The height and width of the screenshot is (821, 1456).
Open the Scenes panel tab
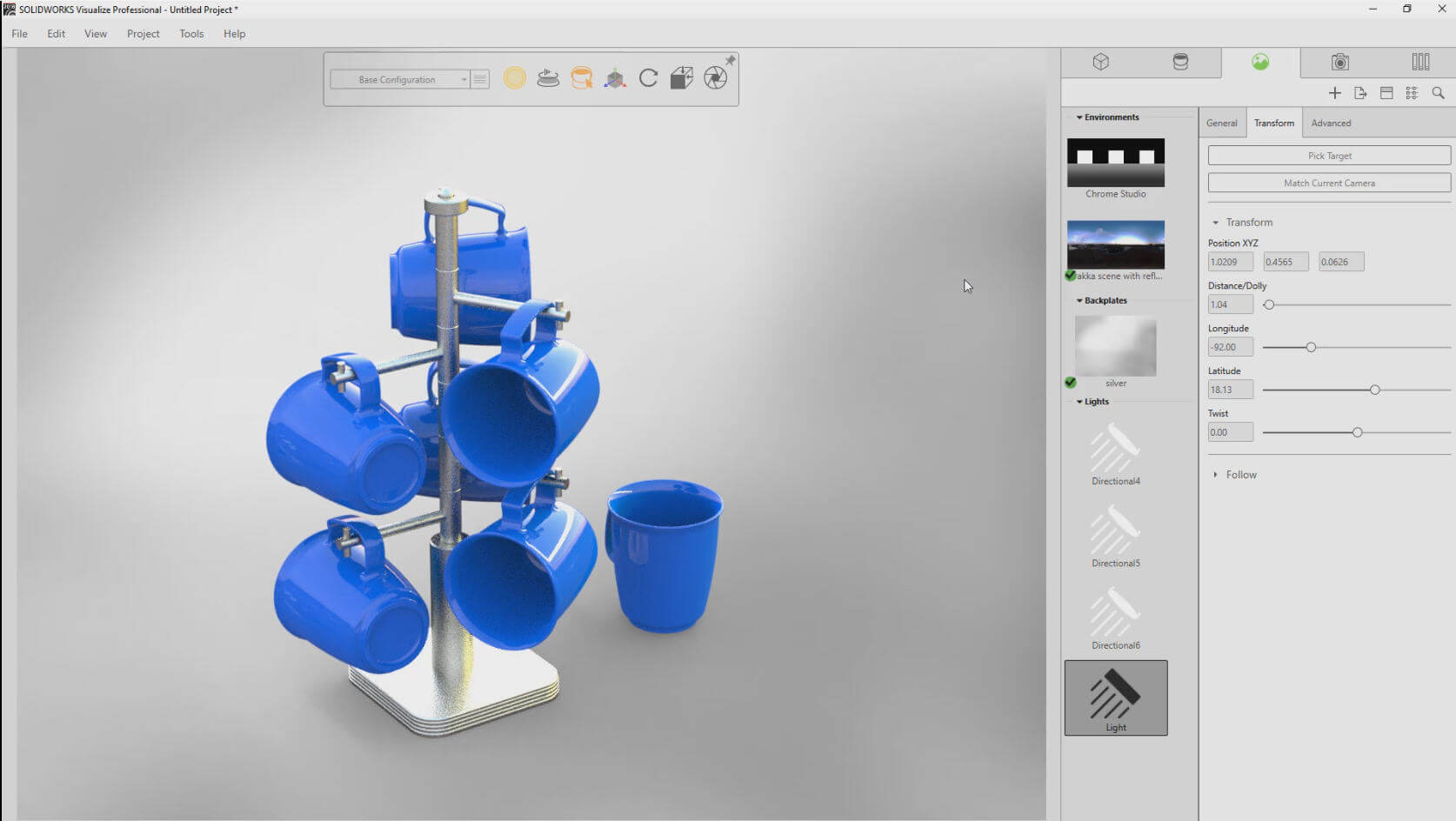pos(1259,62)
